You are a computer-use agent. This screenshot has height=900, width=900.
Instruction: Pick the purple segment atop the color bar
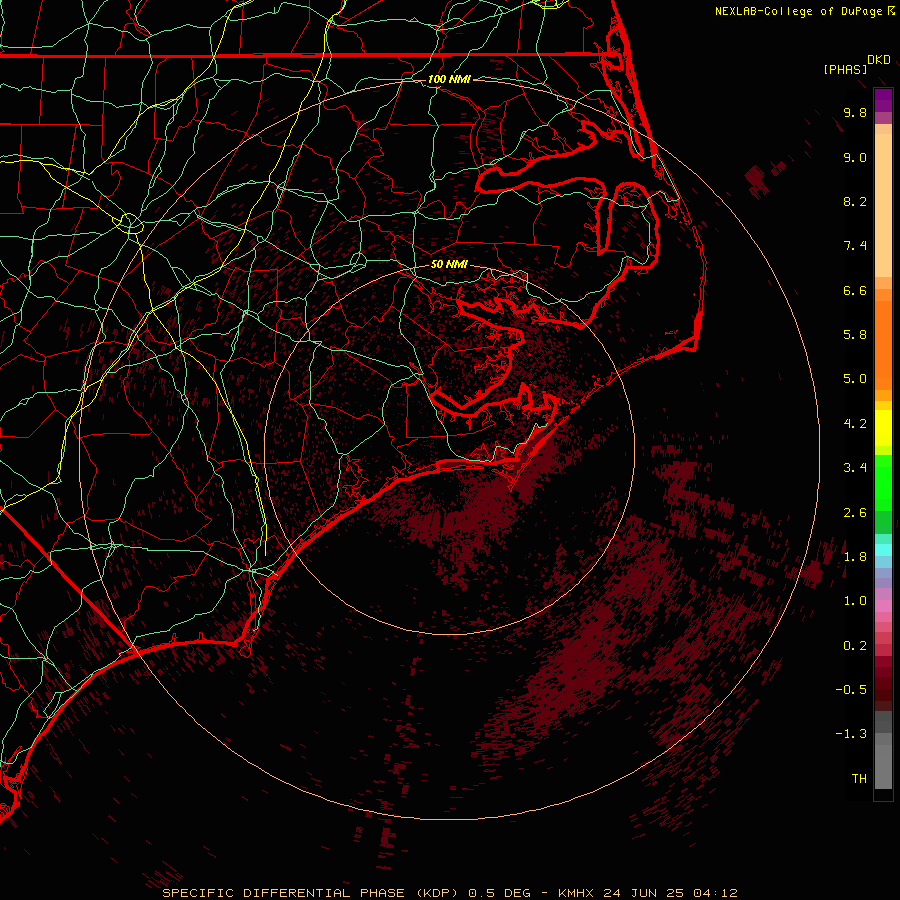[883, 101]
